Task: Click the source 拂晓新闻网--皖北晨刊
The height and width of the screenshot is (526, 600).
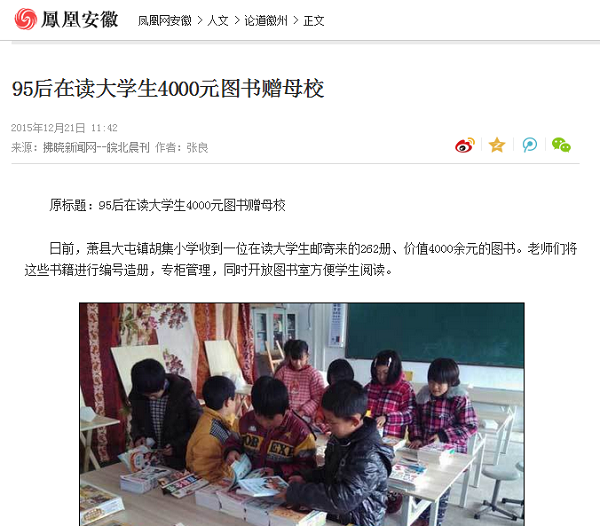Action: [x=96, y=147]
